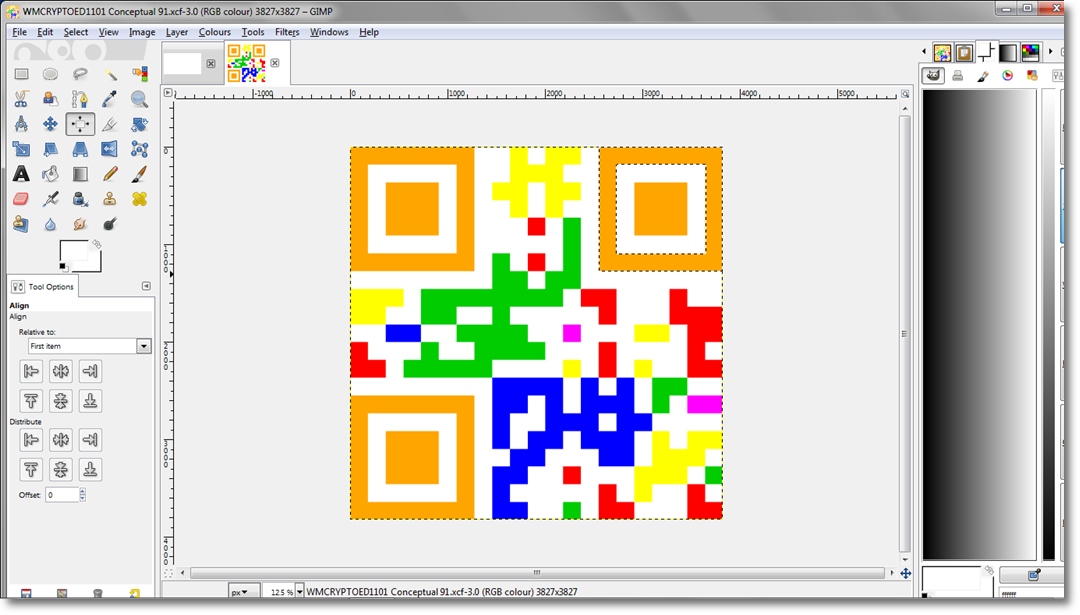Select the Airbrush tool
1080x615 pixels.
pyautogui.click(x=50, y=199)
